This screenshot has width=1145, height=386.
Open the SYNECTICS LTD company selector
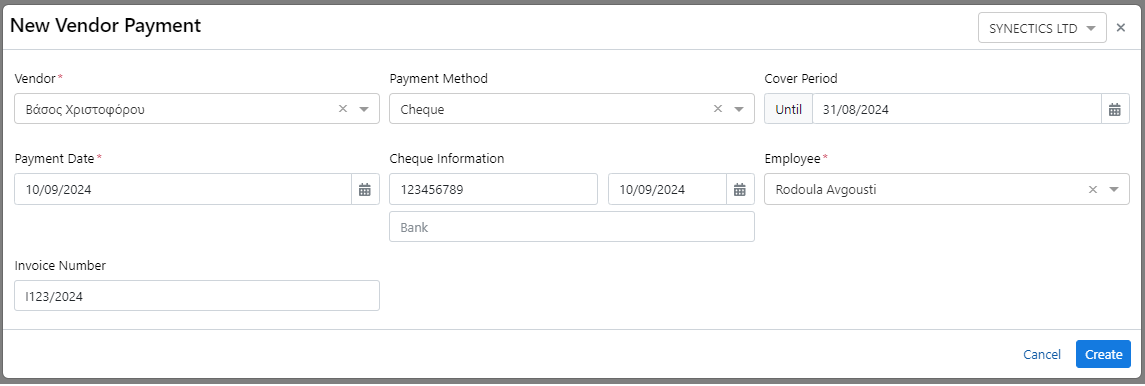coord(1042,28)
